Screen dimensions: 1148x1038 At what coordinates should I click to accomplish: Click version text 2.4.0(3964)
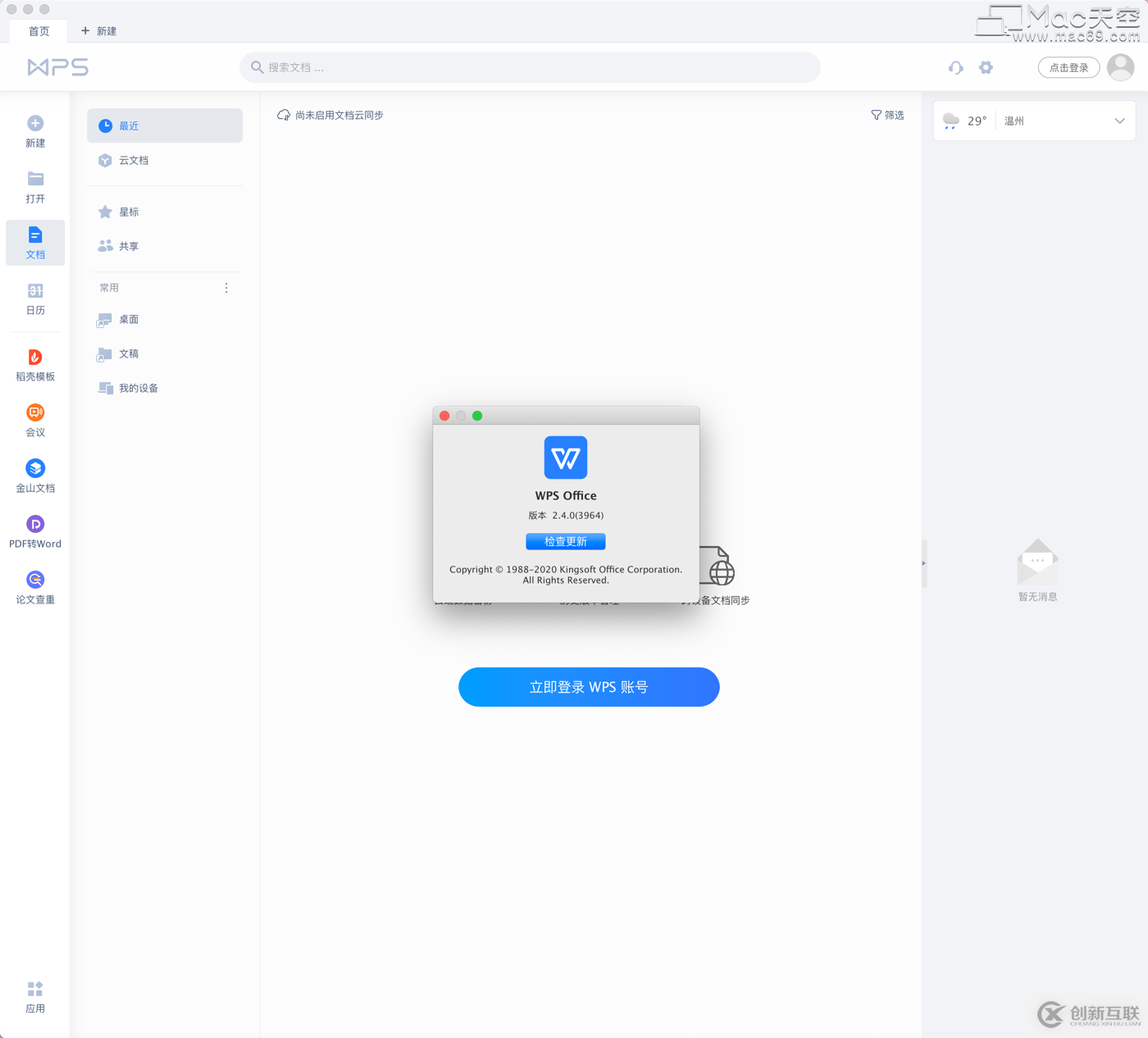578,516
